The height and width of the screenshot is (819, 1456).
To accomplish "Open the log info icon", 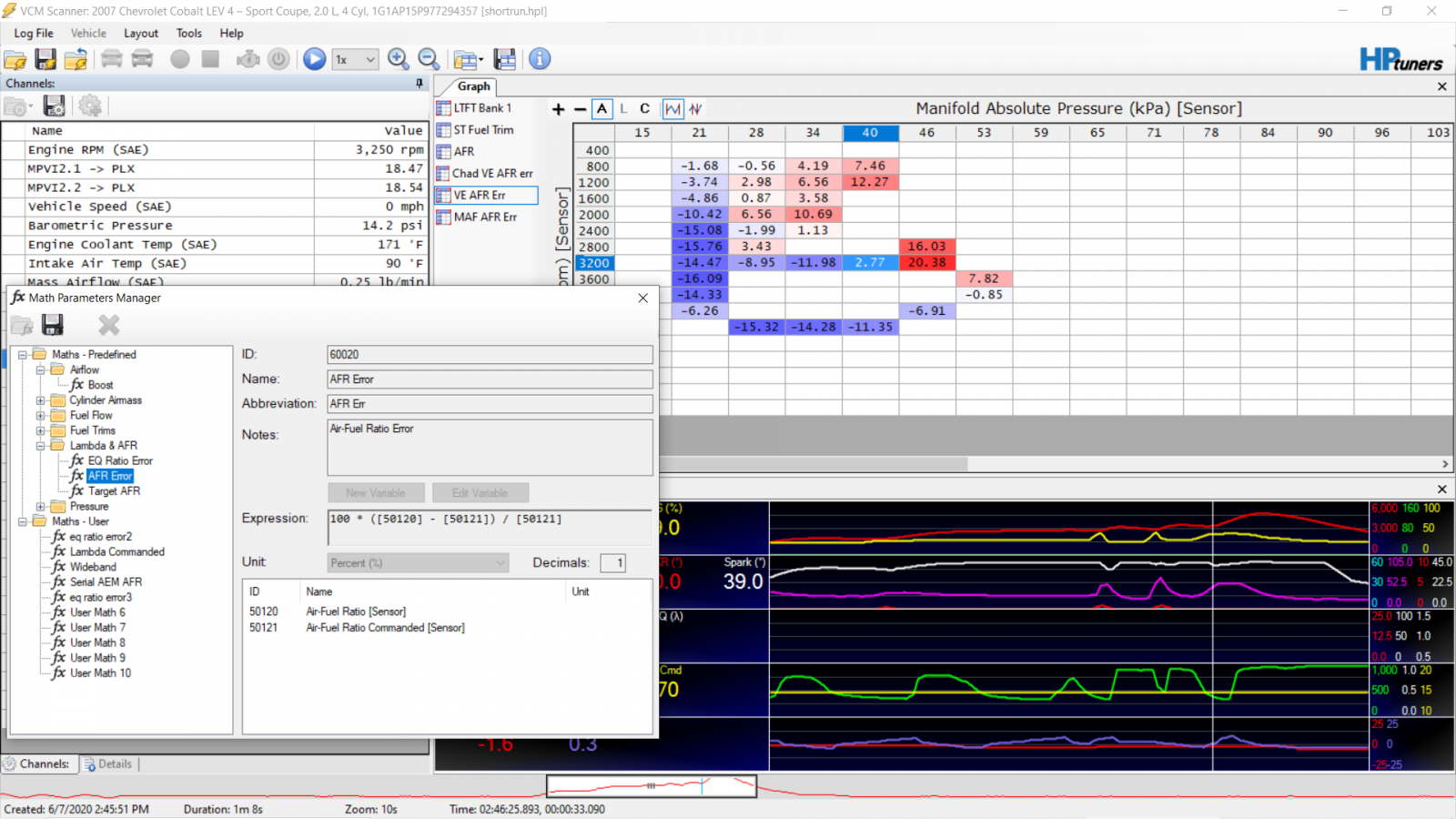I will coord(540,59).
